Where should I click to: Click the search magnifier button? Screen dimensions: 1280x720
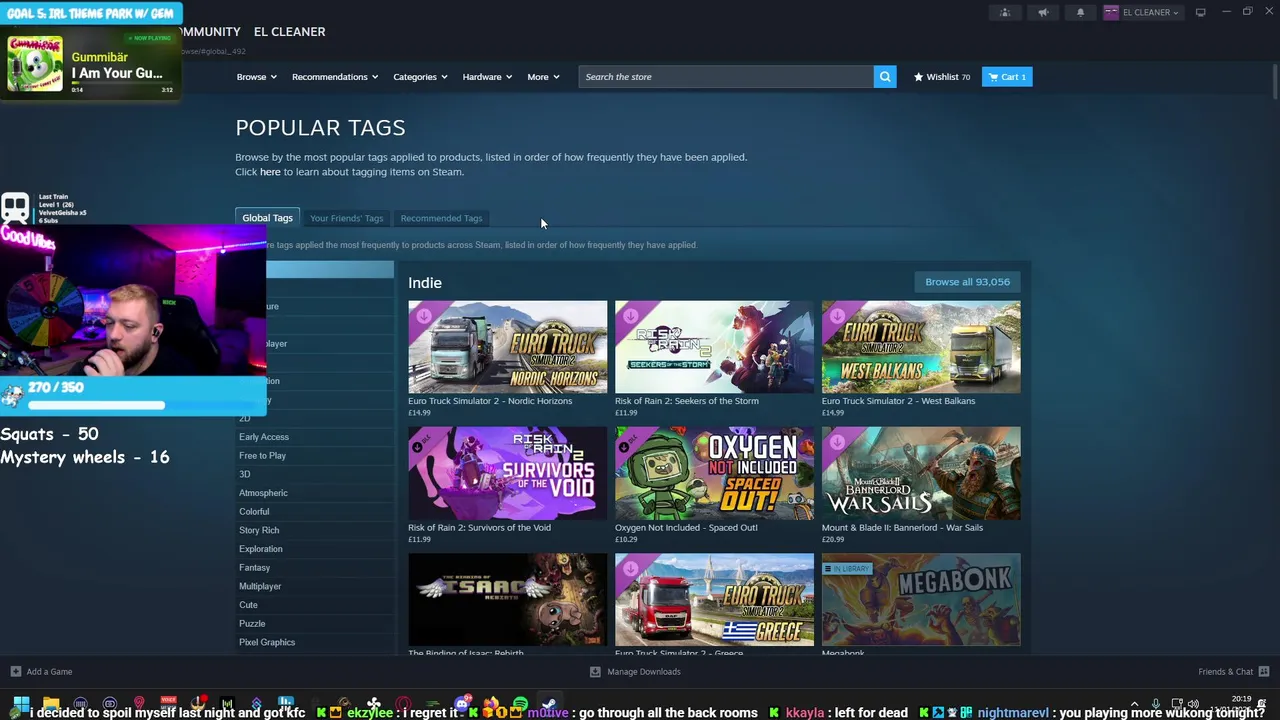pos(885,77)
